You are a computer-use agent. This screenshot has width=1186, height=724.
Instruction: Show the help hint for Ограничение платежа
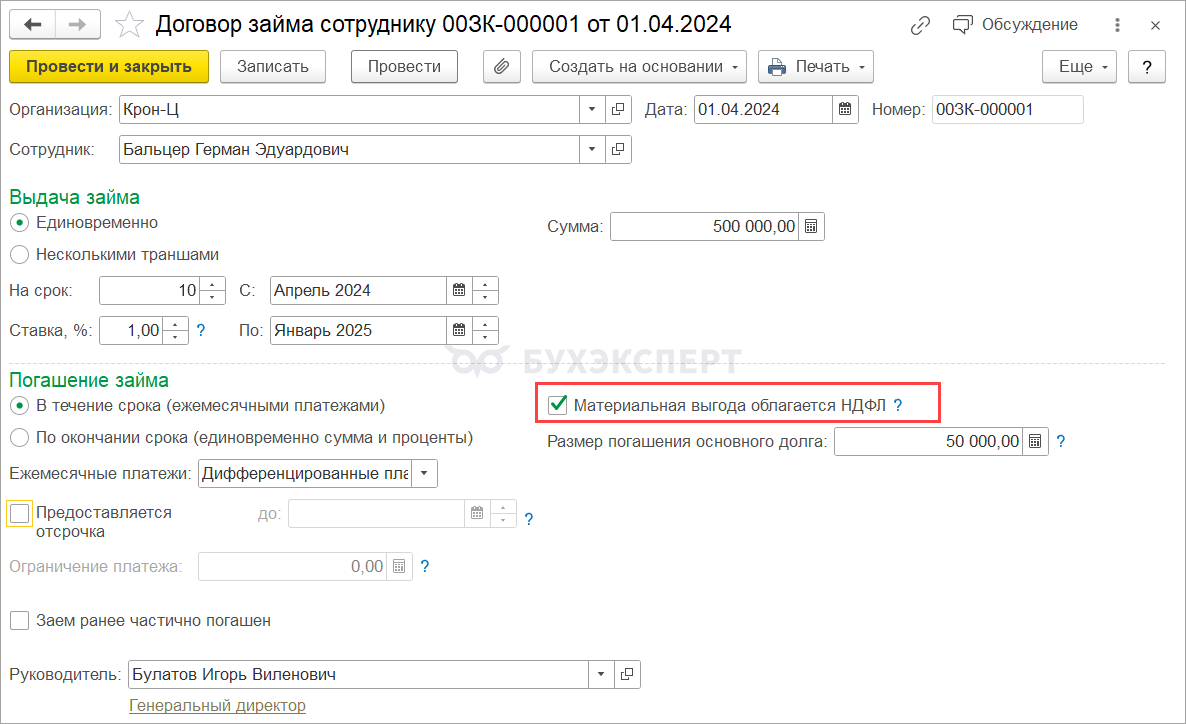tap(425, 567)
